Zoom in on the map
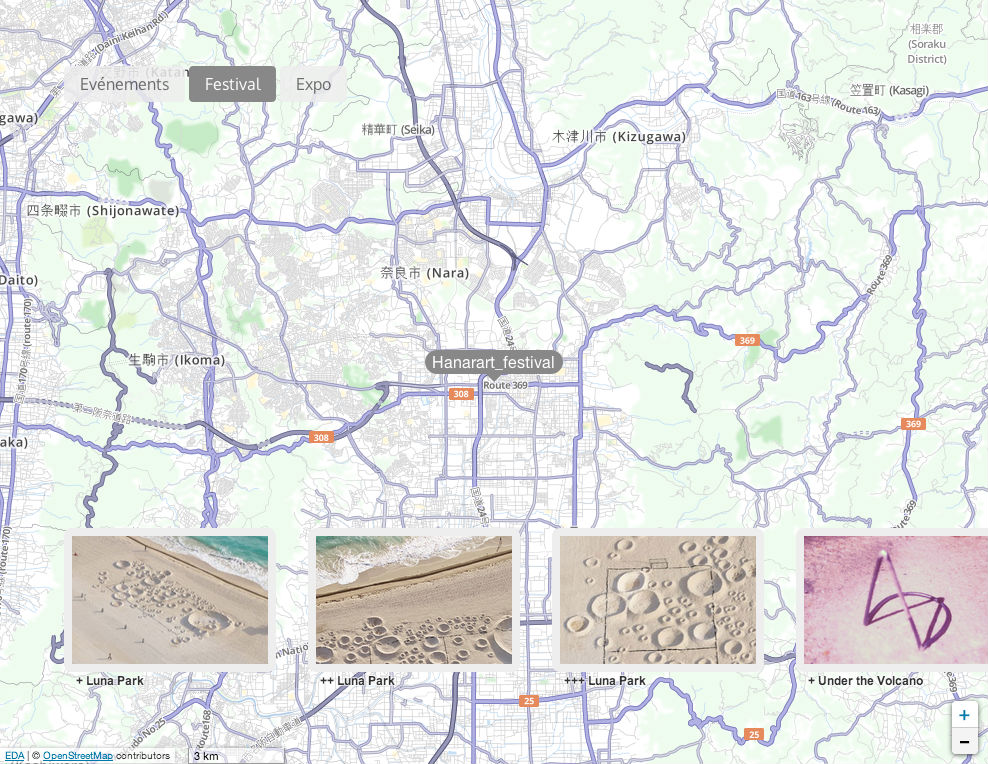The image size is (988, 764). (x=964, y=715)
